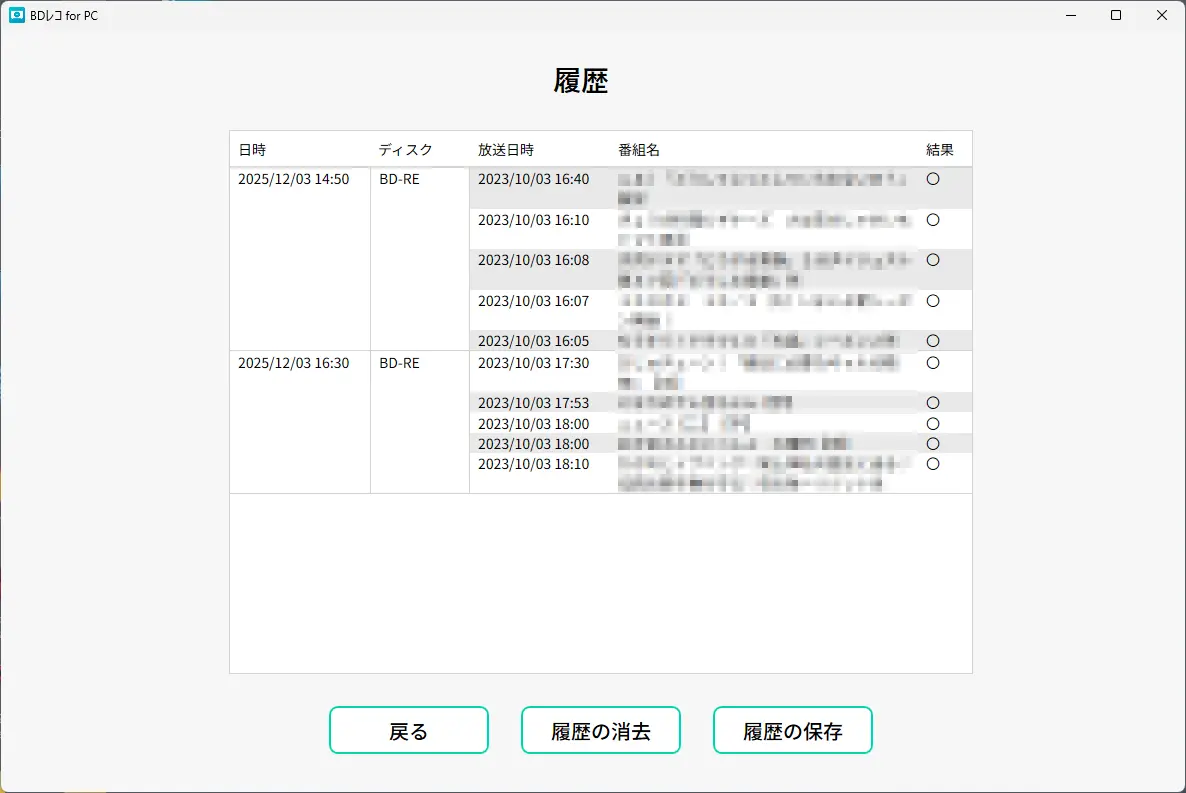Select the 2023/10/03 17:30 broadcast row
Image resolution: width=1186 pixels, height=793 pixels.
click(533, 364)
